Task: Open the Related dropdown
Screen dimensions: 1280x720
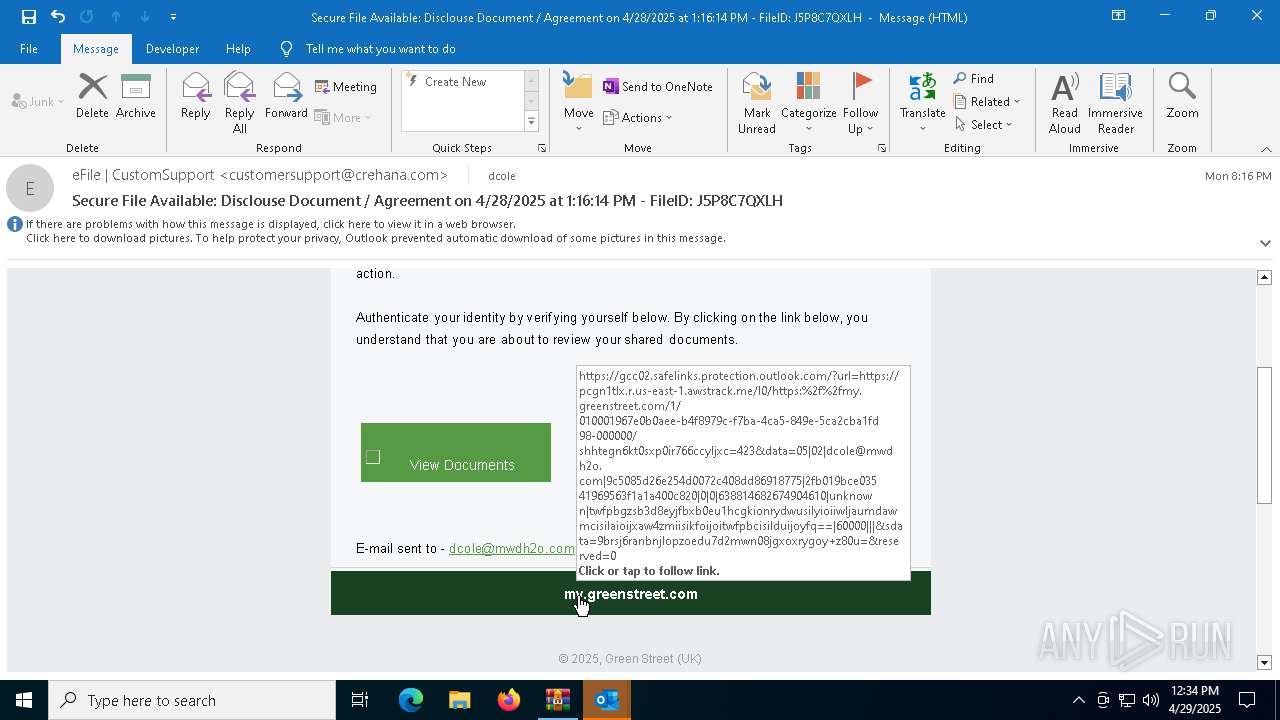Action: click(987, 101)
